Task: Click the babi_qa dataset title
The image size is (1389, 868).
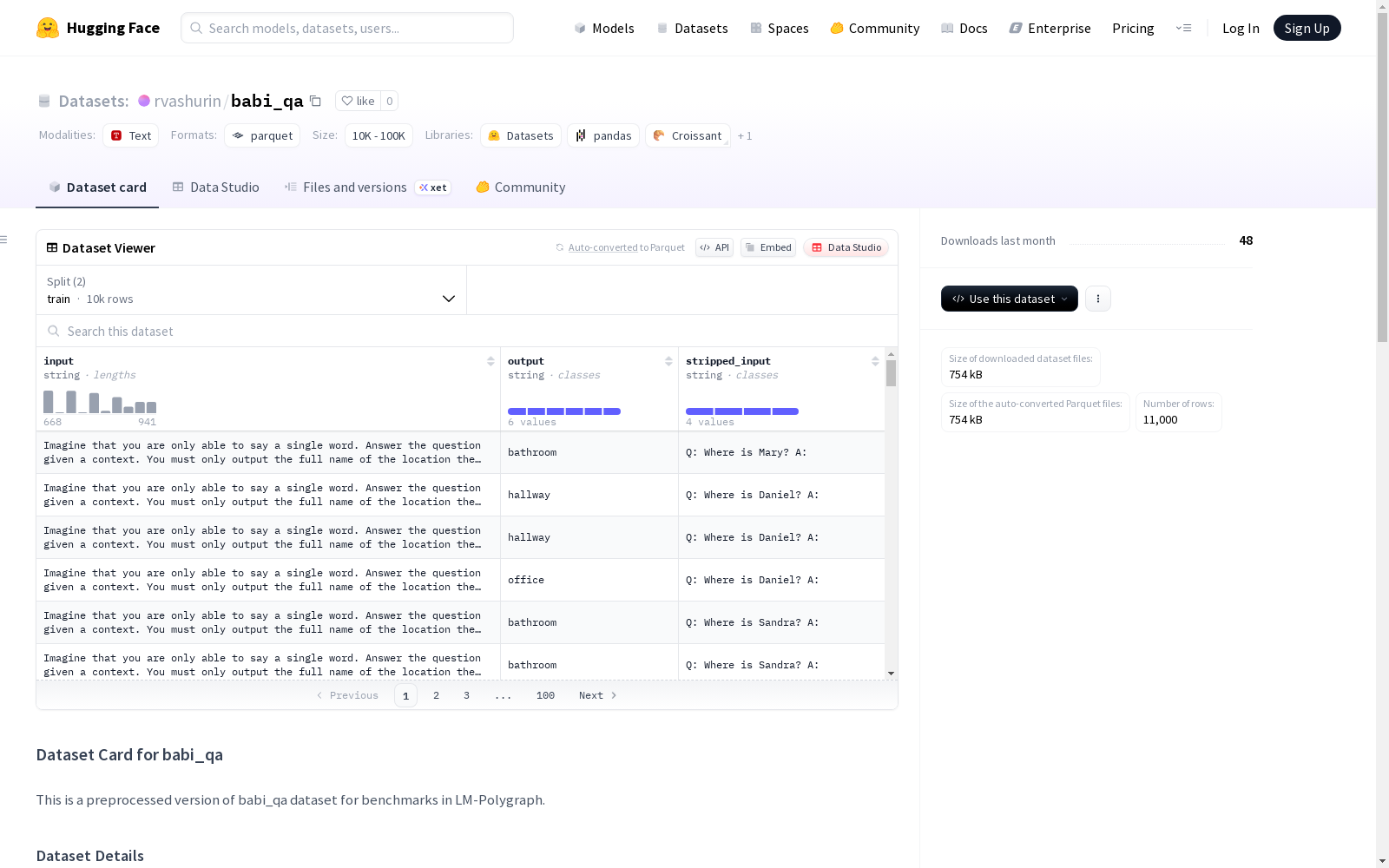Action: pyautogui.click(x=267, y=101)
